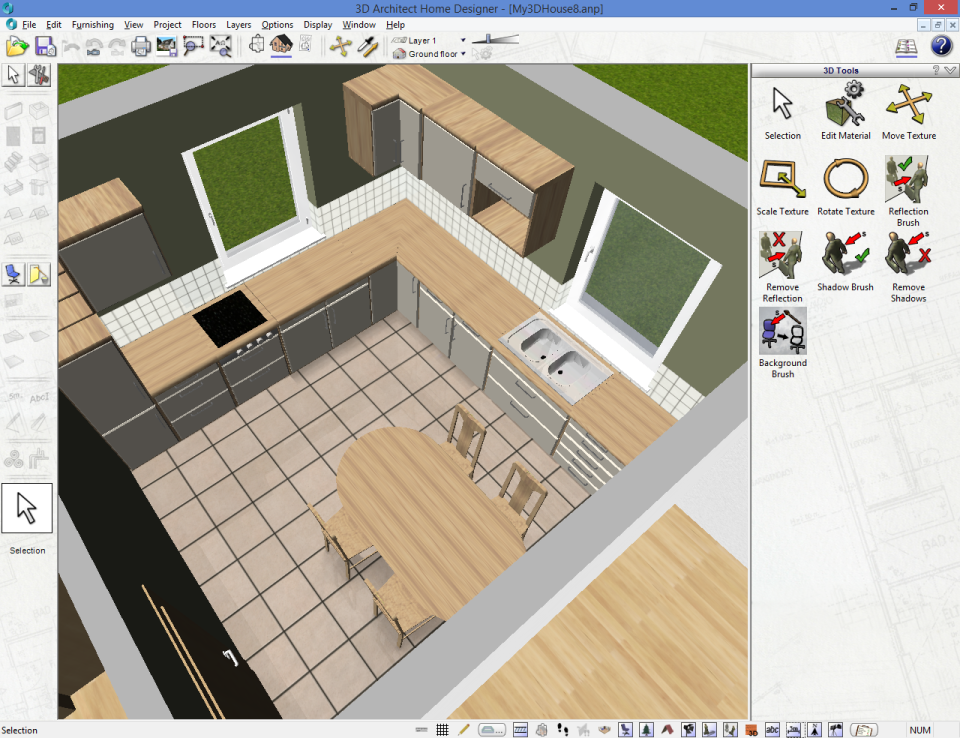This screenshot has width=960, height=738.
Task: Open the View menu
Action: coord(133,24)
